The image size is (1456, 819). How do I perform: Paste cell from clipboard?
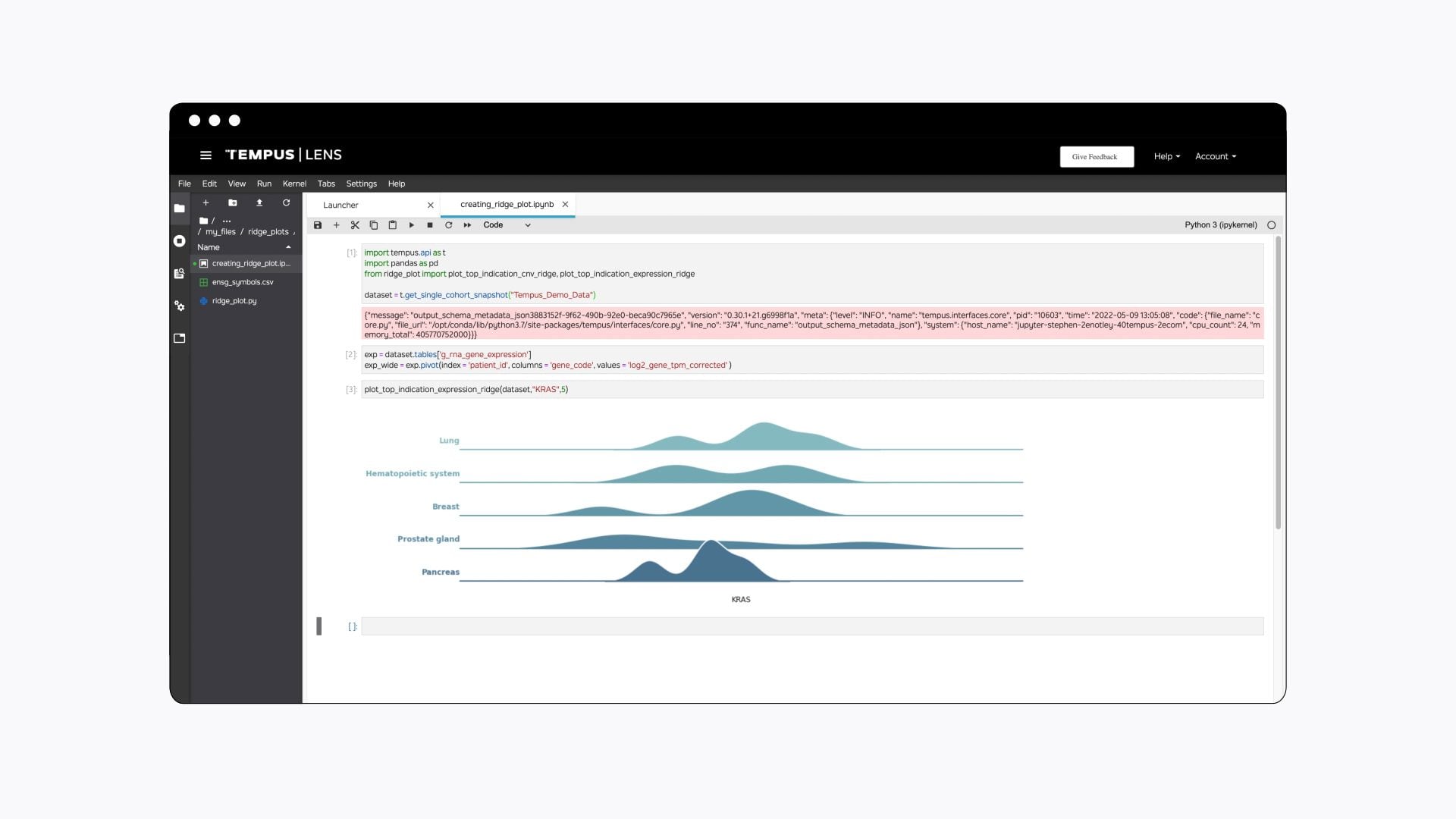[392, 225]
